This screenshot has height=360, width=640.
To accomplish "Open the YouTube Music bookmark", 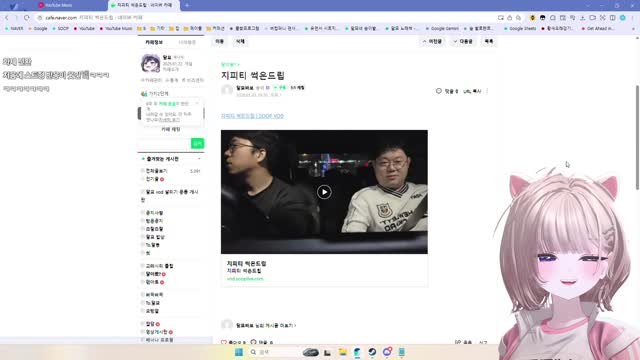I will pyautogui.click(x=116, y=29).
